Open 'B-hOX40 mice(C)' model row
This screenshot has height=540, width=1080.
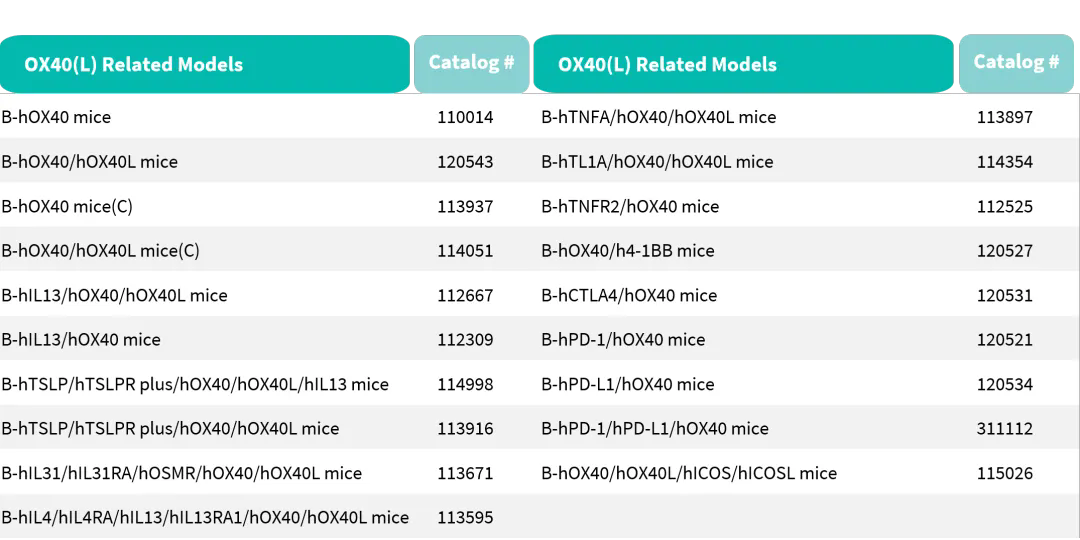[67, 207]
